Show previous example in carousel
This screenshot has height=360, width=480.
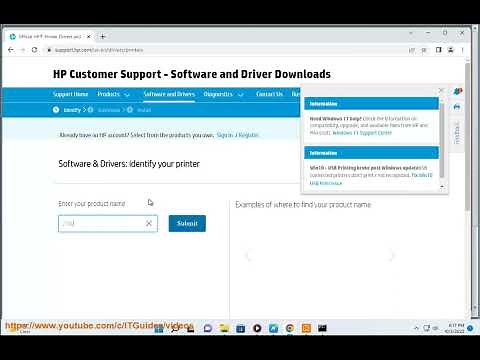click(x=248, y=256)
